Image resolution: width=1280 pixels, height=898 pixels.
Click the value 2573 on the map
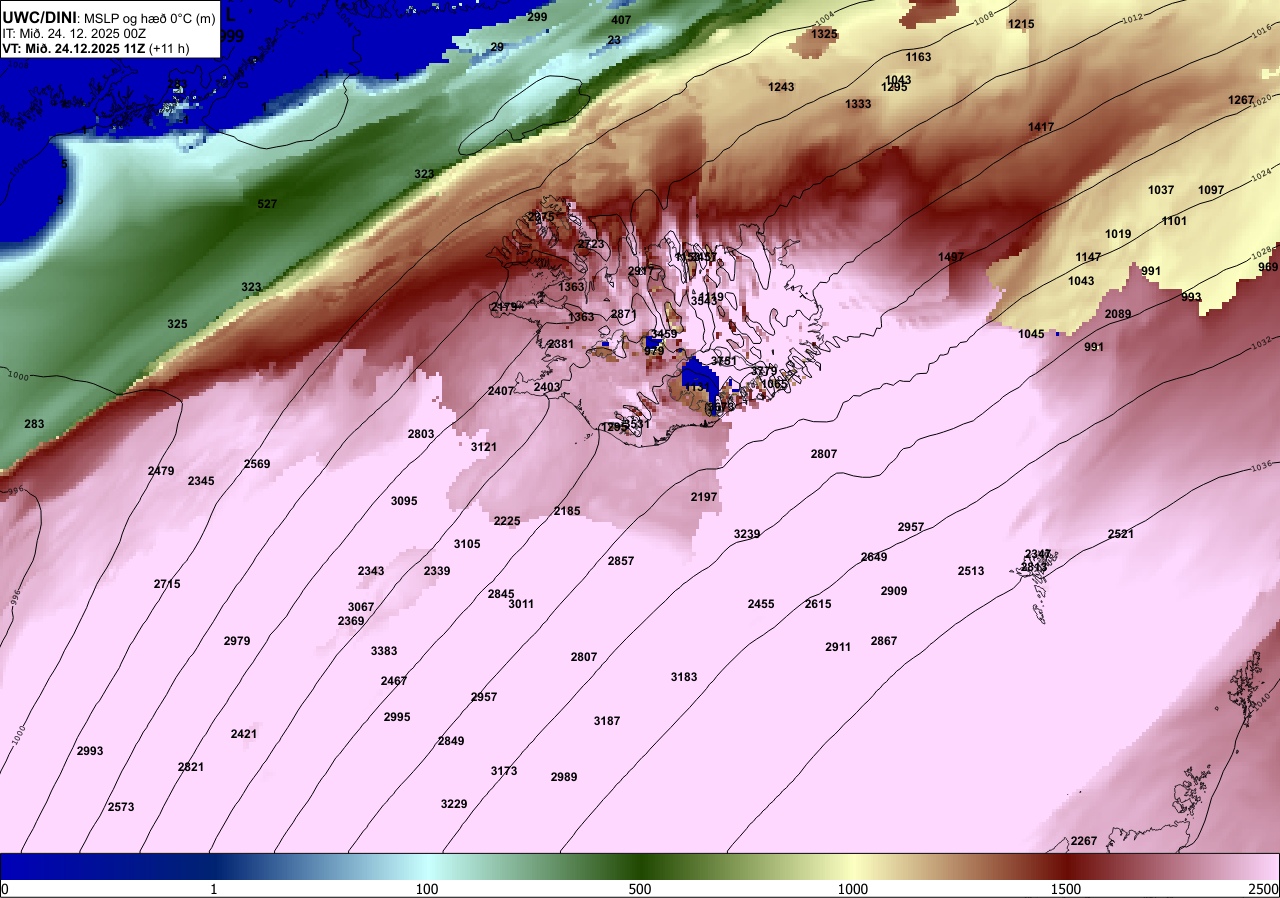click(x=121, y=807)
